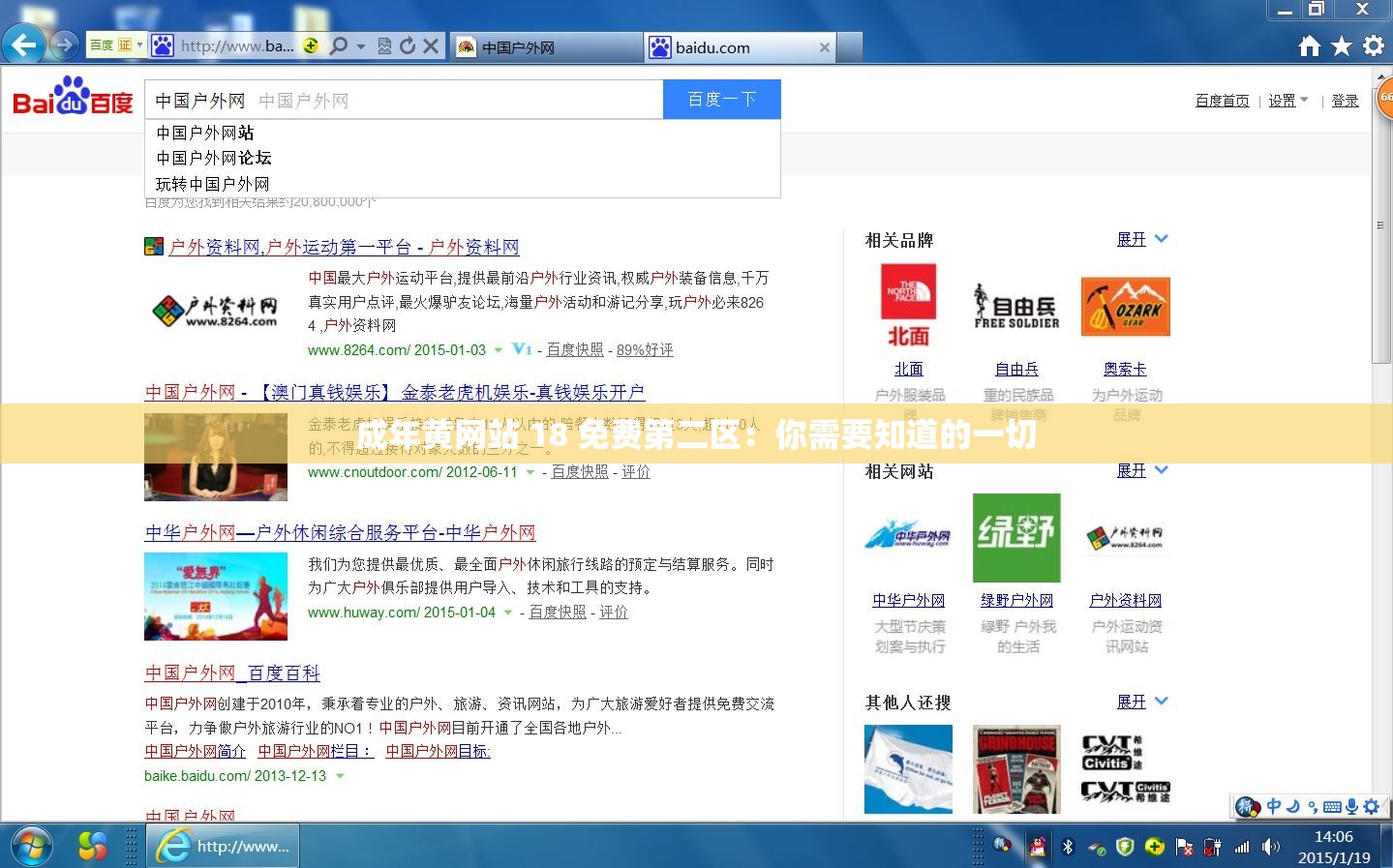Select suggestion 玩转中国户外网
This screenshot has height=868, width=1393.
tap(462, 184)
